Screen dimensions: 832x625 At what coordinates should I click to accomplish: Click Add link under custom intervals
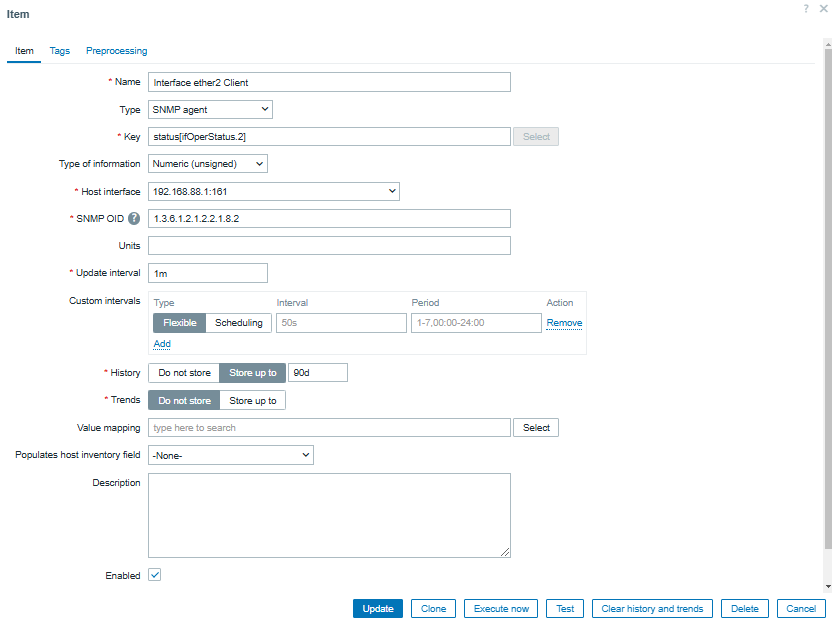coord(162,344)
